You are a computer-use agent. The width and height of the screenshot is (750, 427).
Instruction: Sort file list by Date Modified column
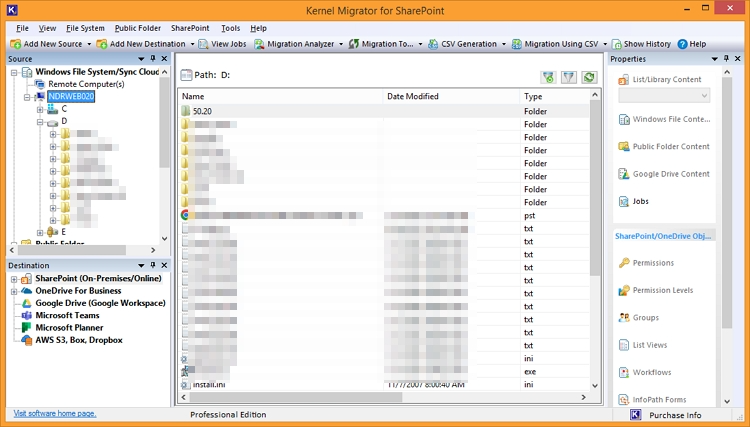point(451,96)
